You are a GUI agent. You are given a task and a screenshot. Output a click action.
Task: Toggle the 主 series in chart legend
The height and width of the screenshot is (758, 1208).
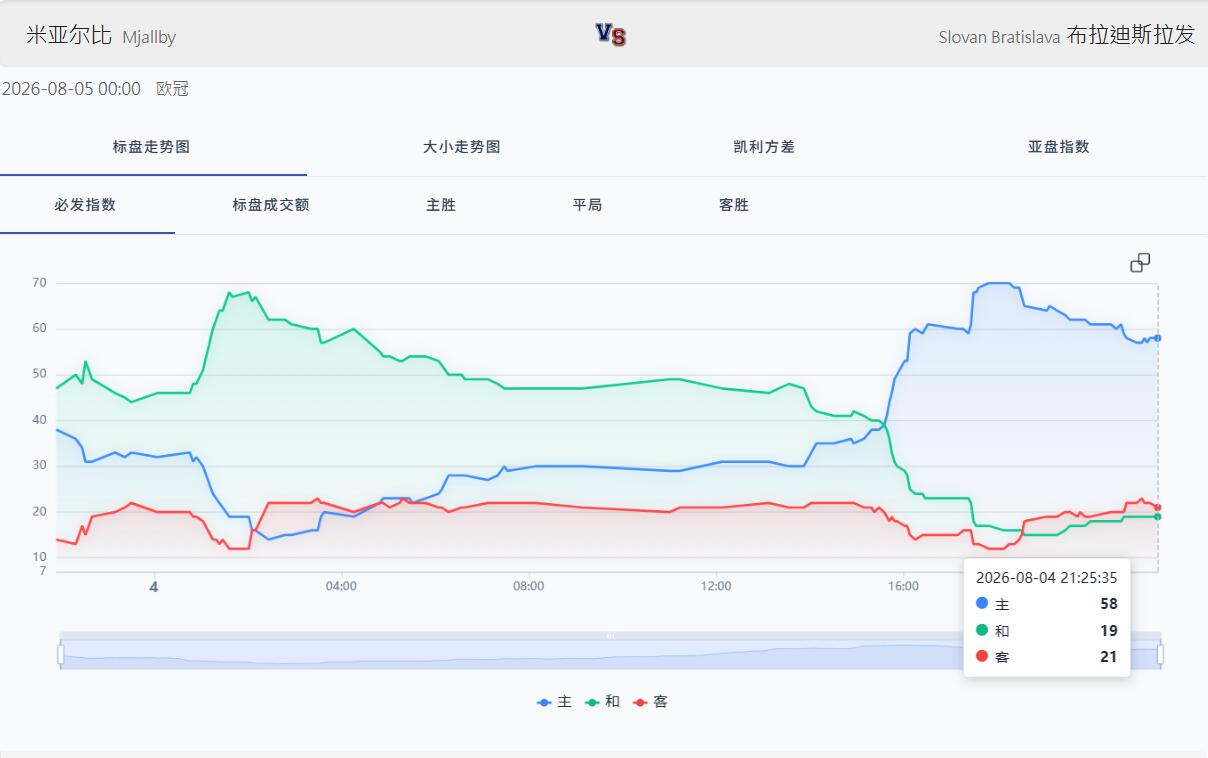555,702
